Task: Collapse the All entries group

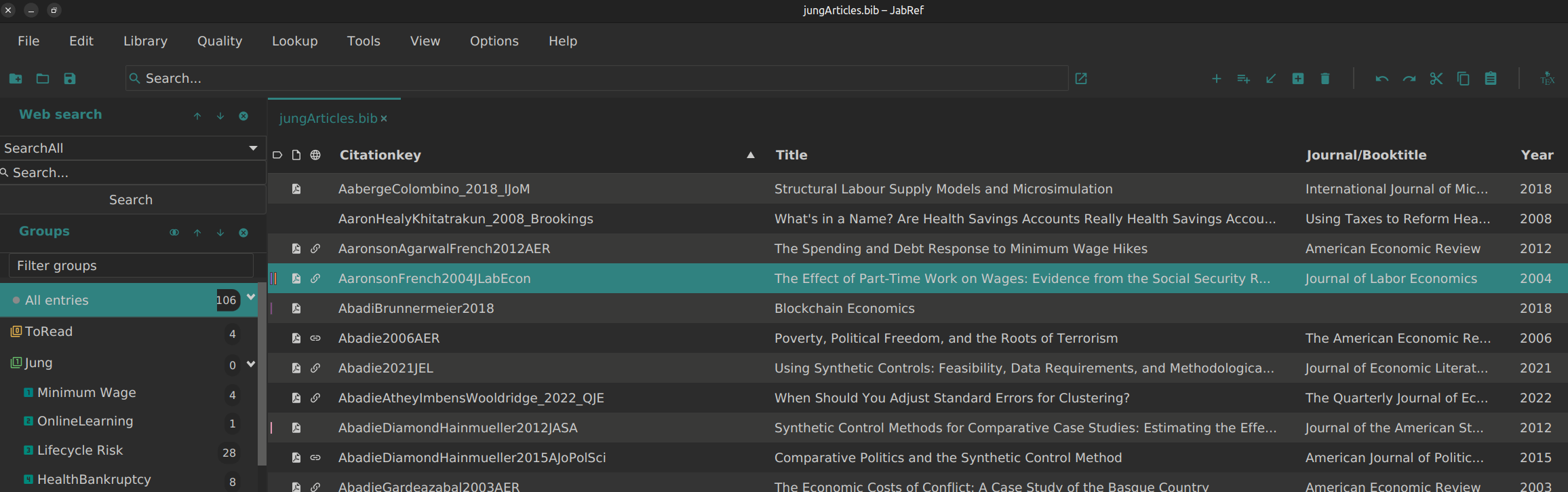Action: [251, 297]
